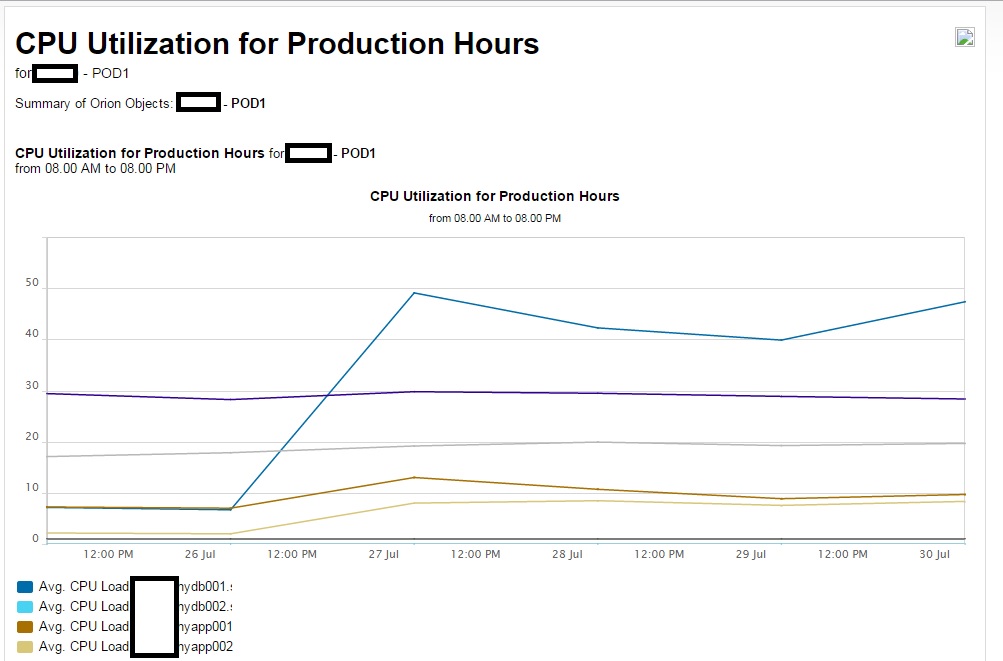Click the tan hyapp002 legend swatch
The height and width of the screenshot is (661, 1003).
coord(25,646)
